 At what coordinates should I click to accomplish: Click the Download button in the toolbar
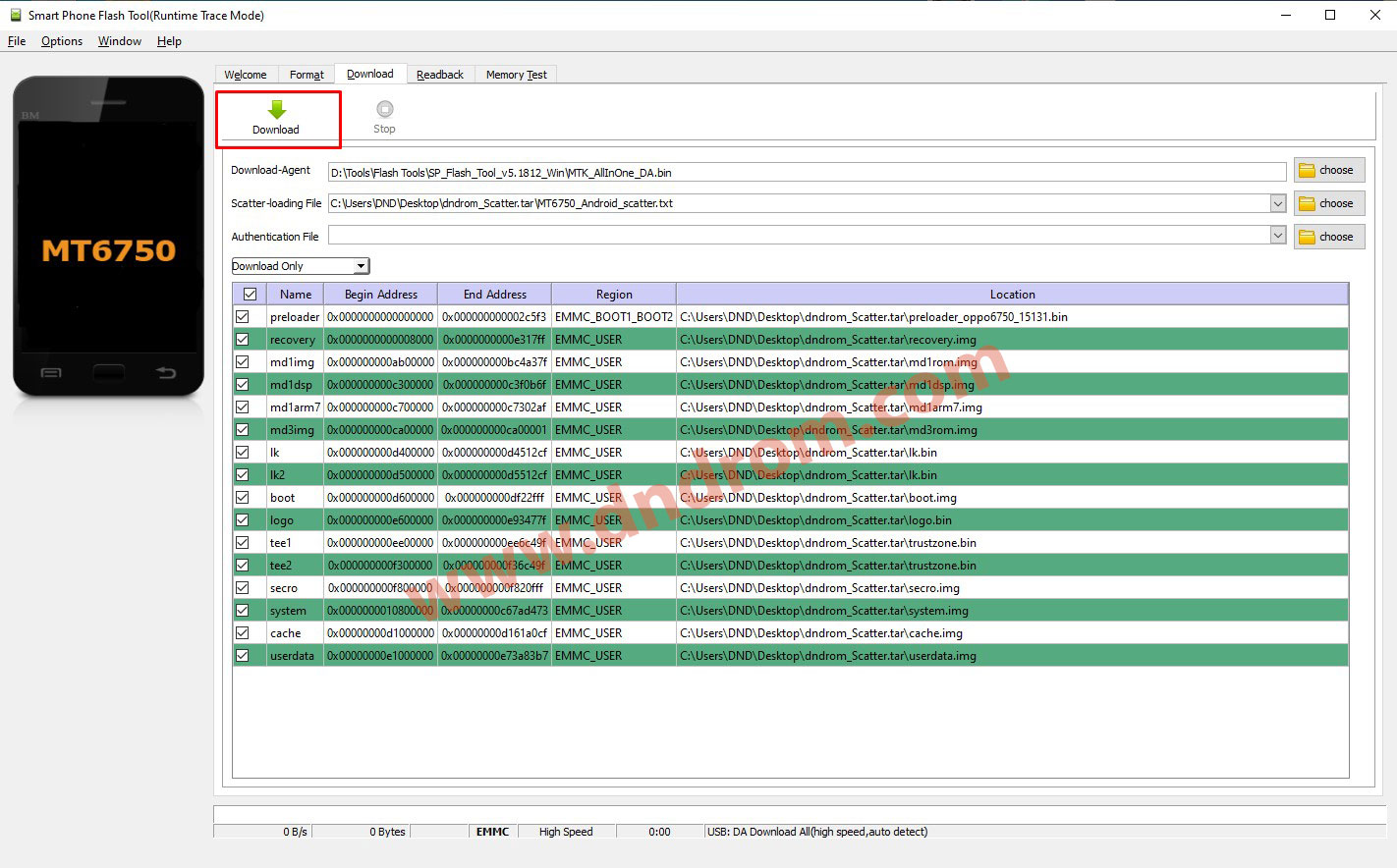coord(277,119)
